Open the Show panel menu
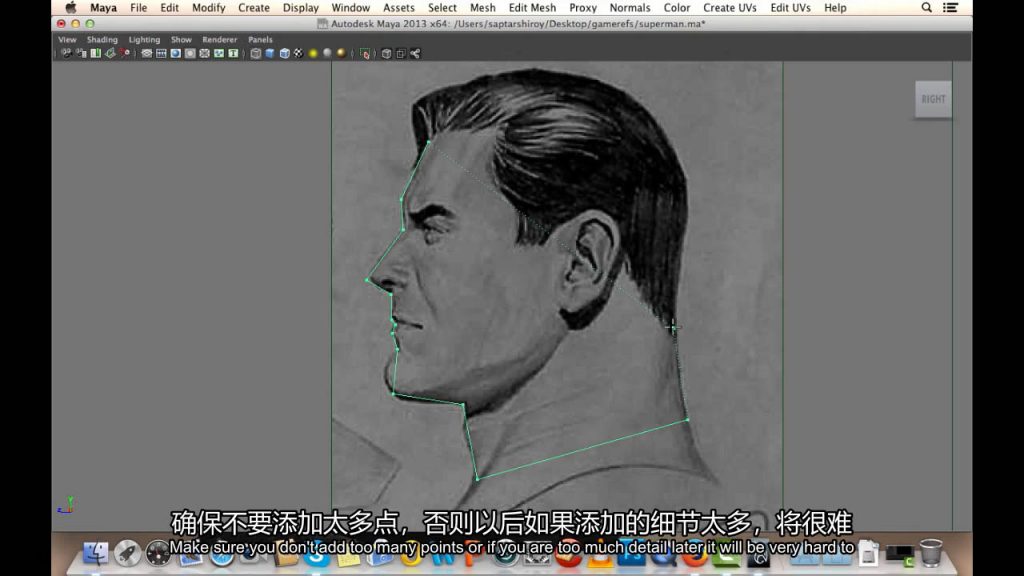The height and width of the screenshot is (576, 1024). [x=181, y=39]
